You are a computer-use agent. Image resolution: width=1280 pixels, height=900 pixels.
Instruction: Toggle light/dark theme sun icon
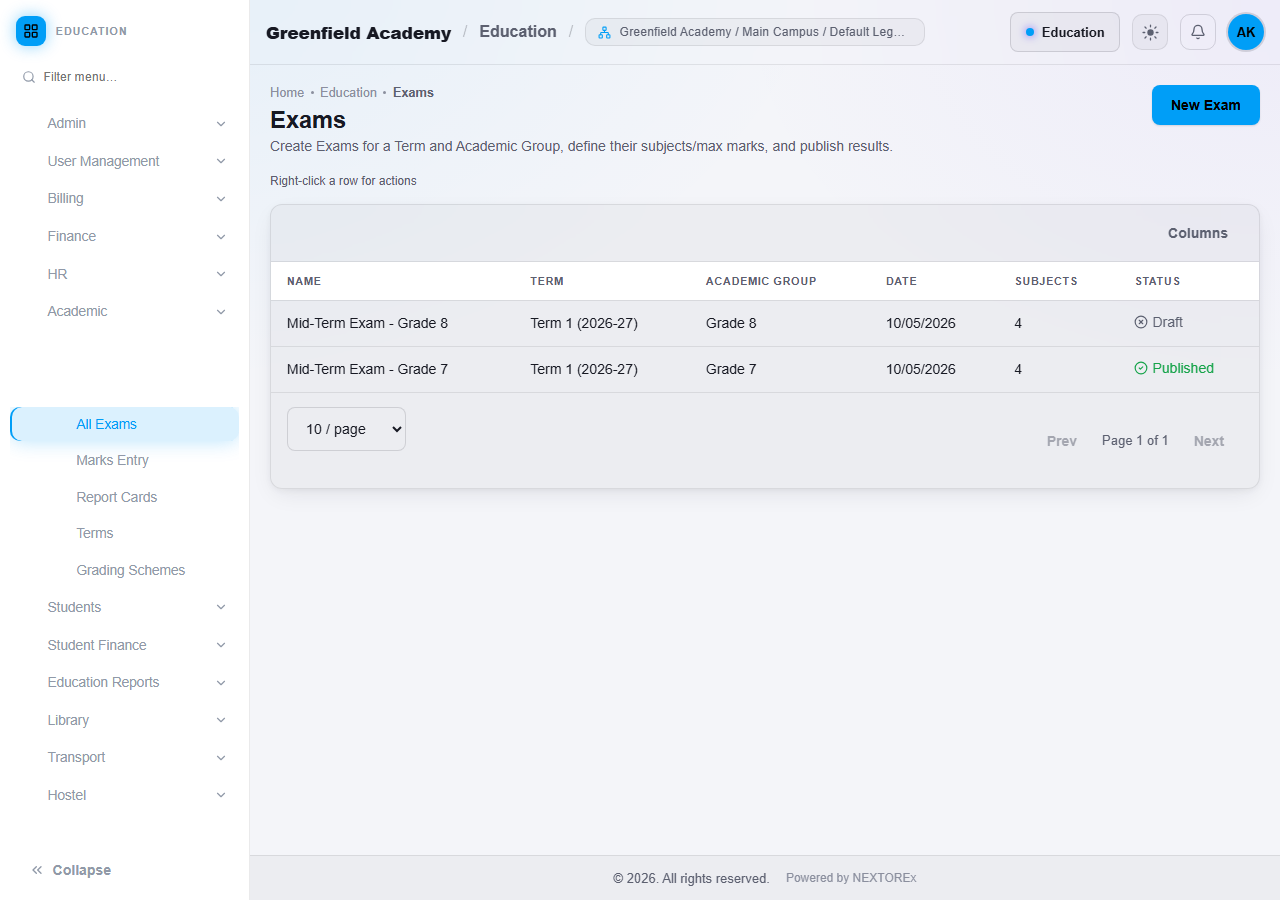[1150, 32]
